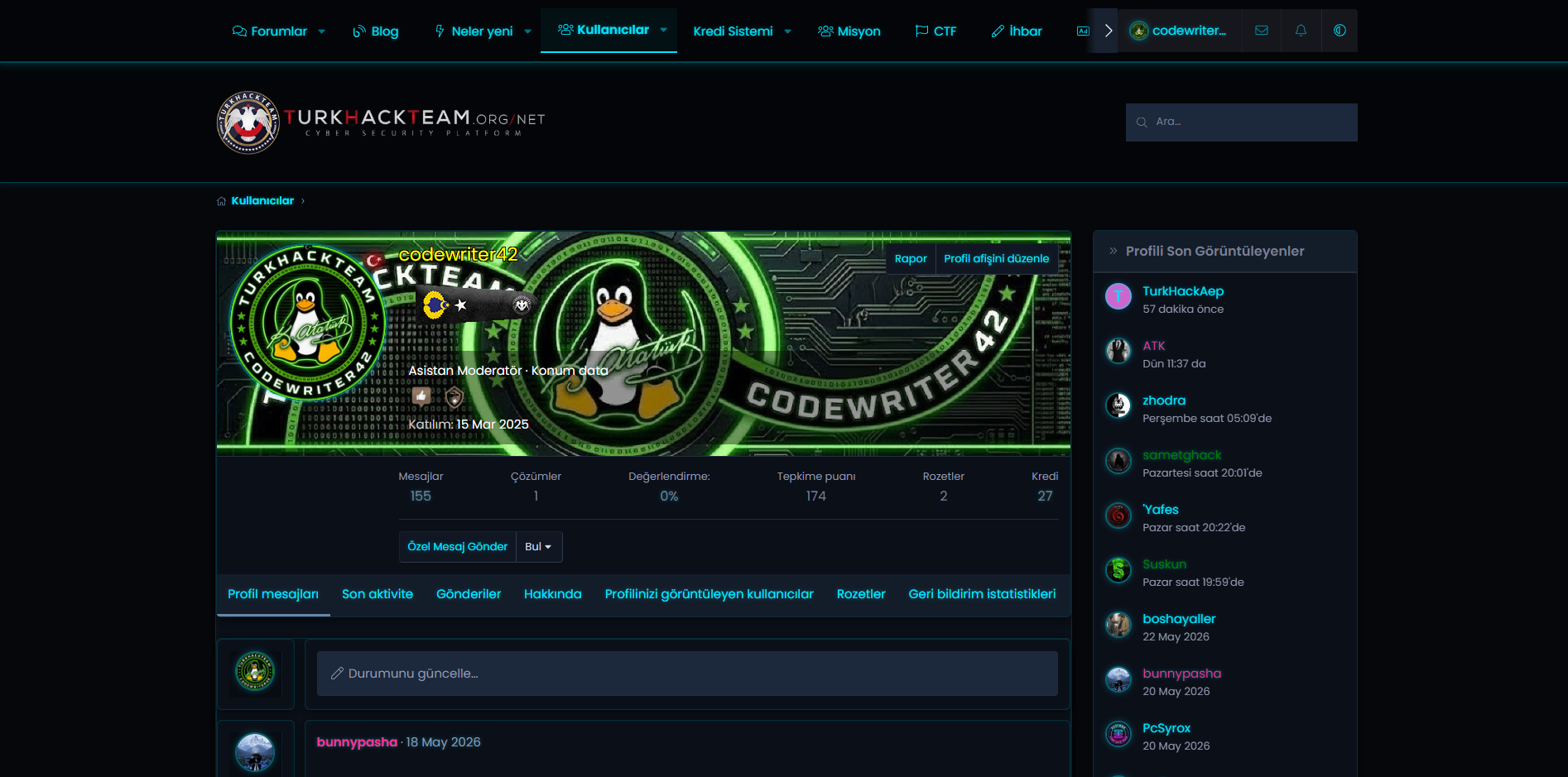Click the TurkHackTeam site logo
This screenshot has height=777, width=1568.
coord(381,122)
